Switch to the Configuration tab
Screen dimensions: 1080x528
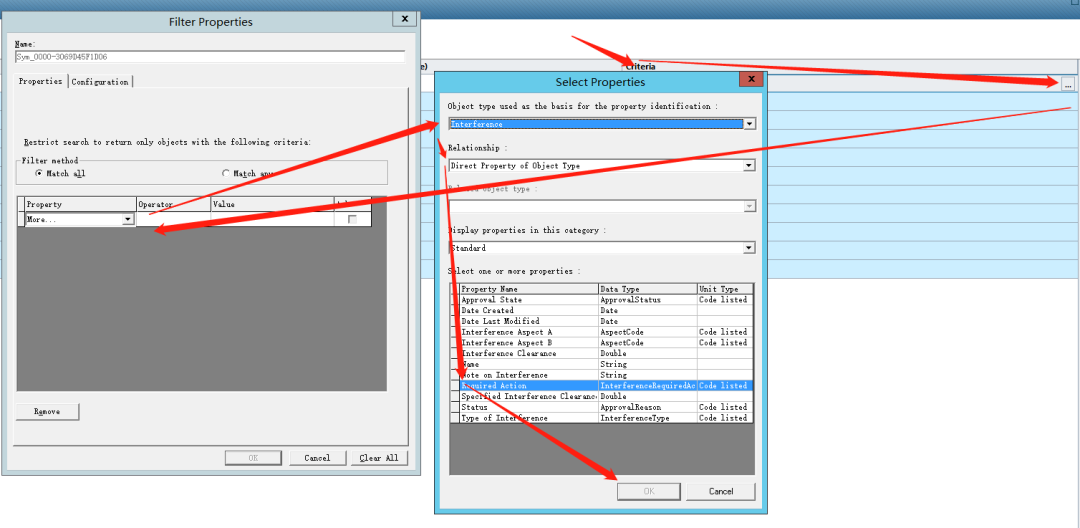point(100,82)
